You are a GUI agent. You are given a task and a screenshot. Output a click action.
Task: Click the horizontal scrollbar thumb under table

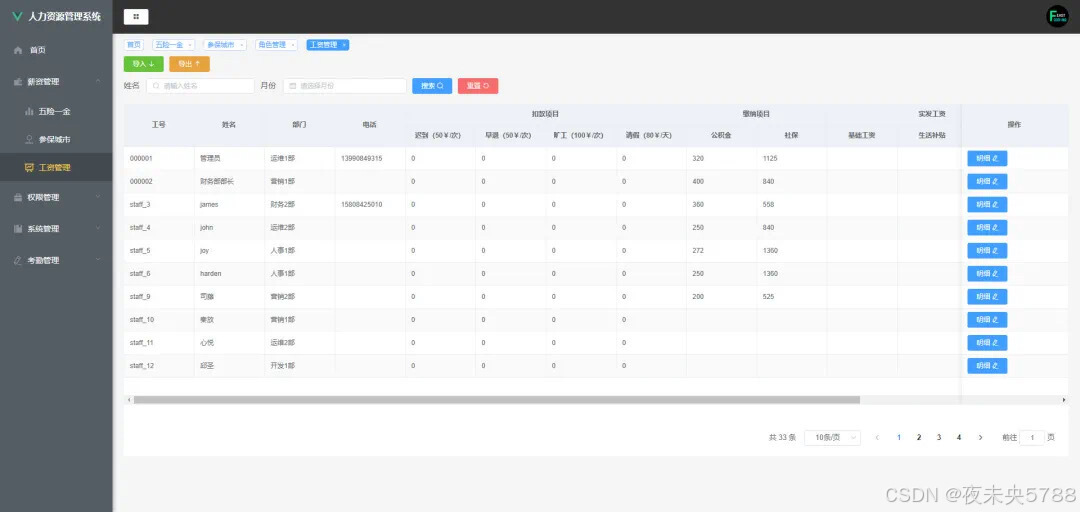click(497, 400)
